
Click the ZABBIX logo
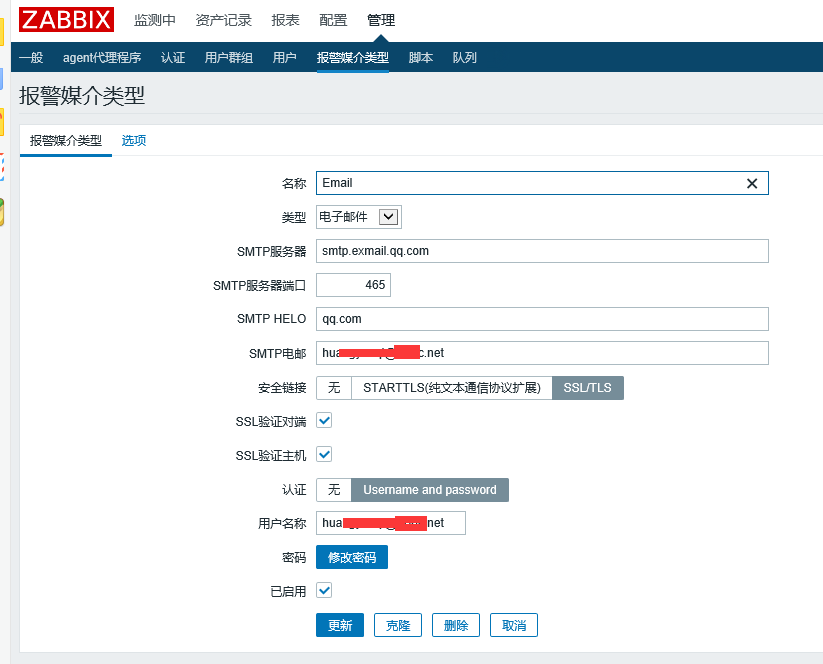66,20
